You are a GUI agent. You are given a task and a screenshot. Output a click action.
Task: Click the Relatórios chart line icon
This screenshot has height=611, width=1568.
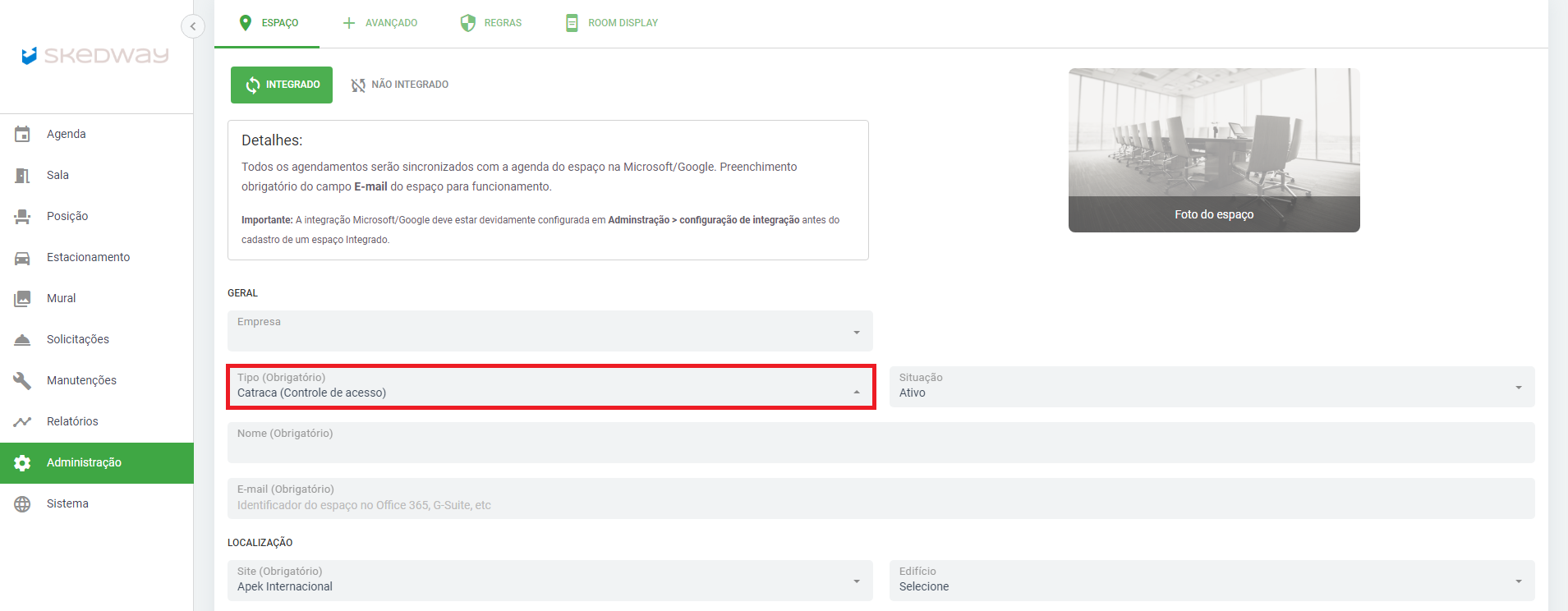click(22, 421)
